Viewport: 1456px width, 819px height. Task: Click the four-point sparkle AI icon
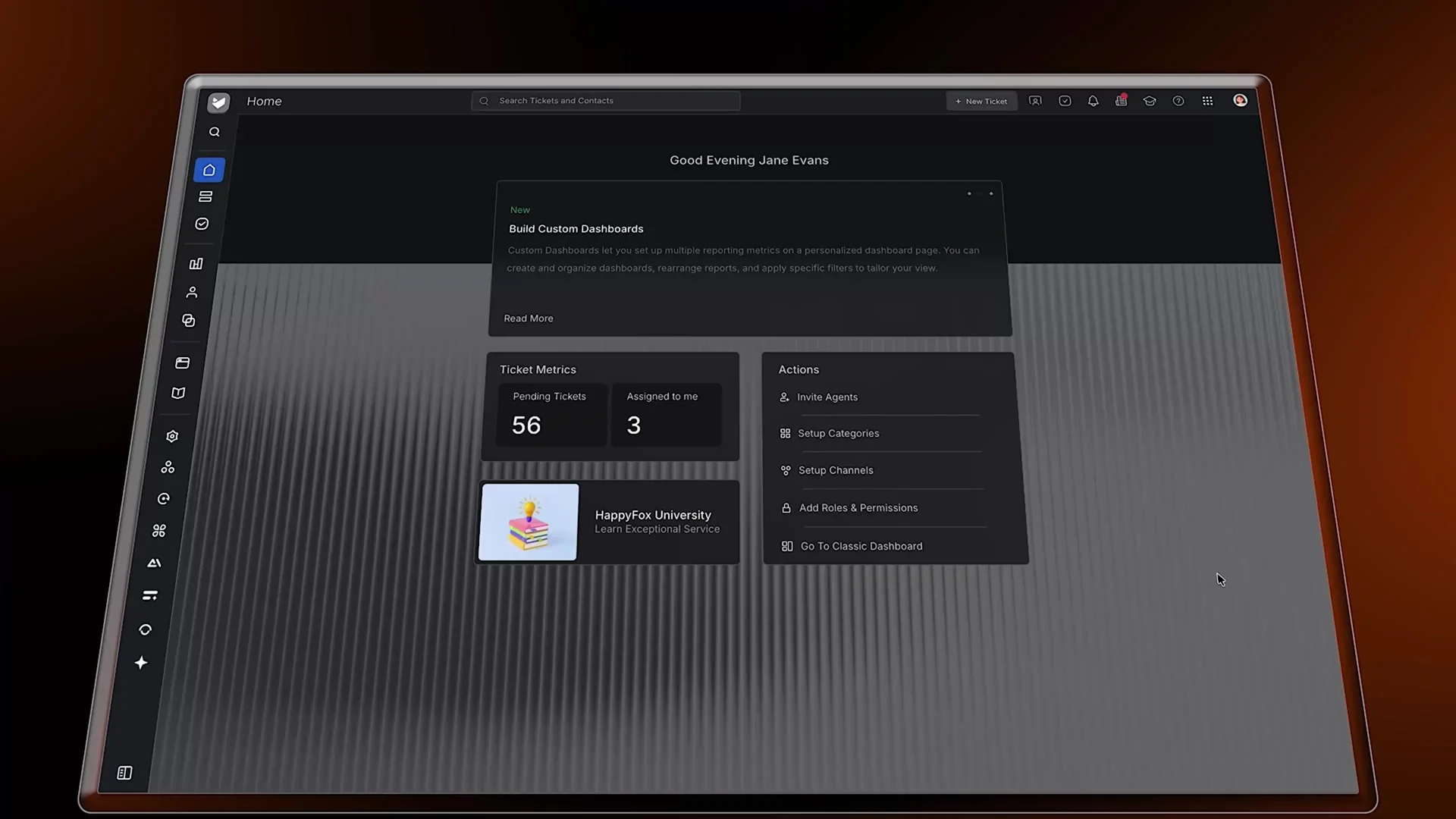[x=141, y=663]
